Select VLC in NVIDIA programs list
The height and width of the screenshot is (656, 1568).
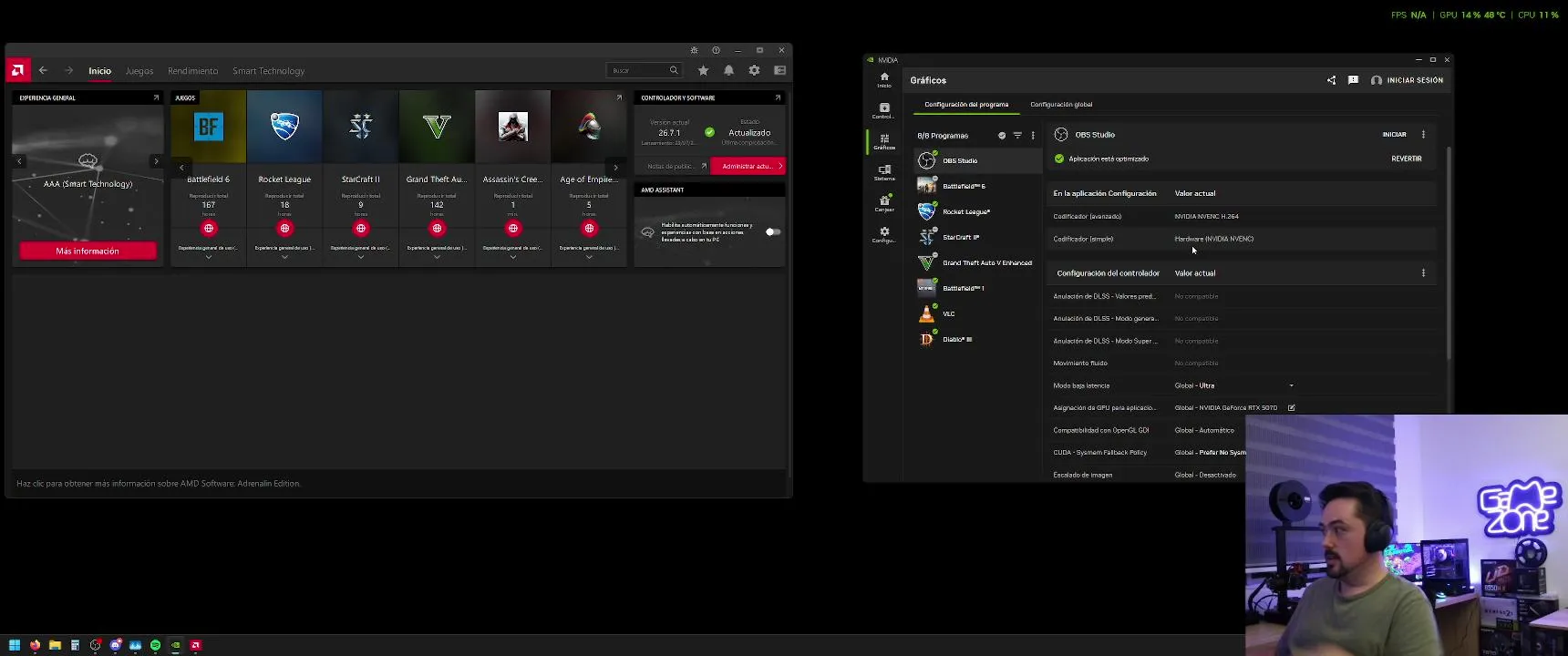977,313
